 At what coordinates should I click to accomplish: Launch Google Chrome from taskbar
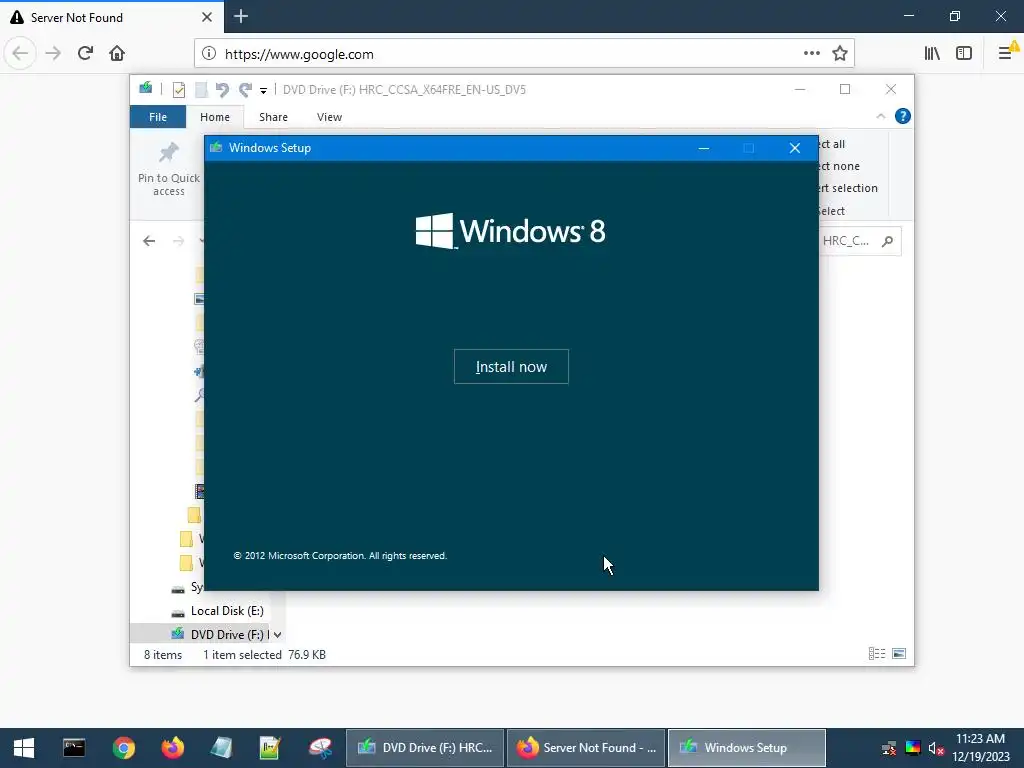(x=123, y=748)
